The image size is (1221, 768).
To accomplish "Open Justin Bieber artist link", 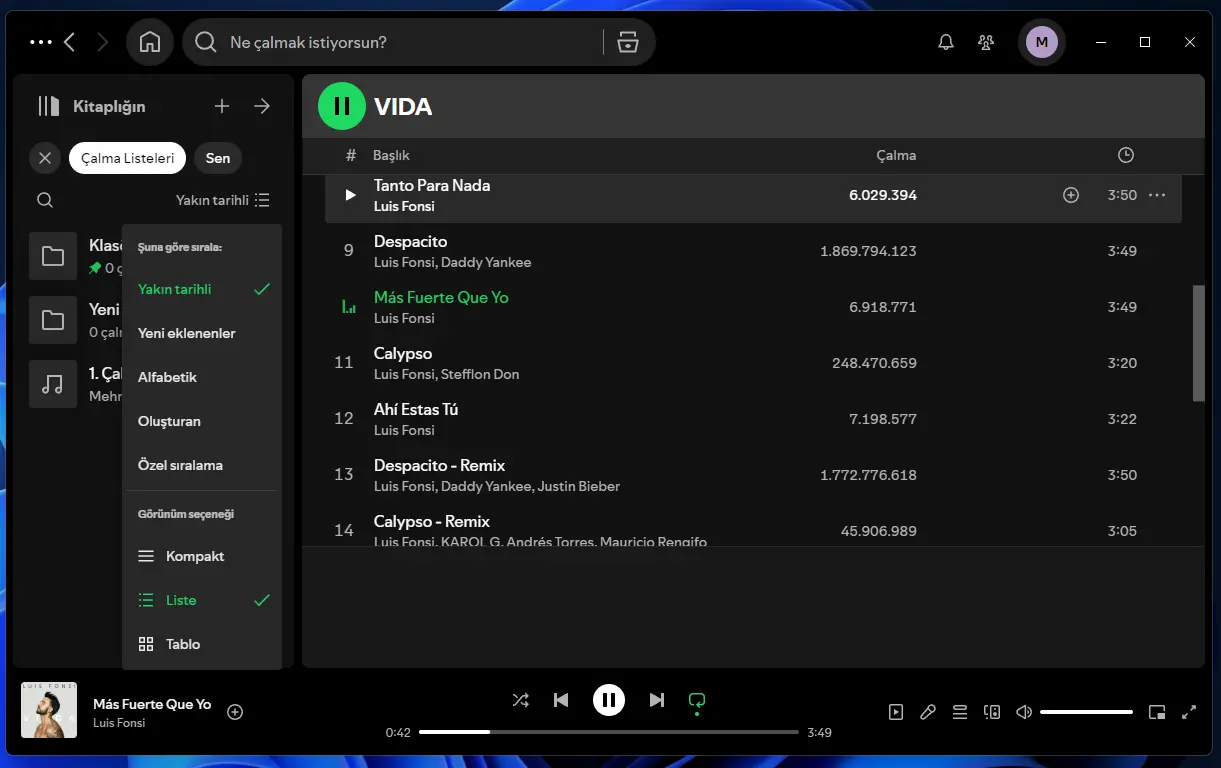I will [579, 486].
